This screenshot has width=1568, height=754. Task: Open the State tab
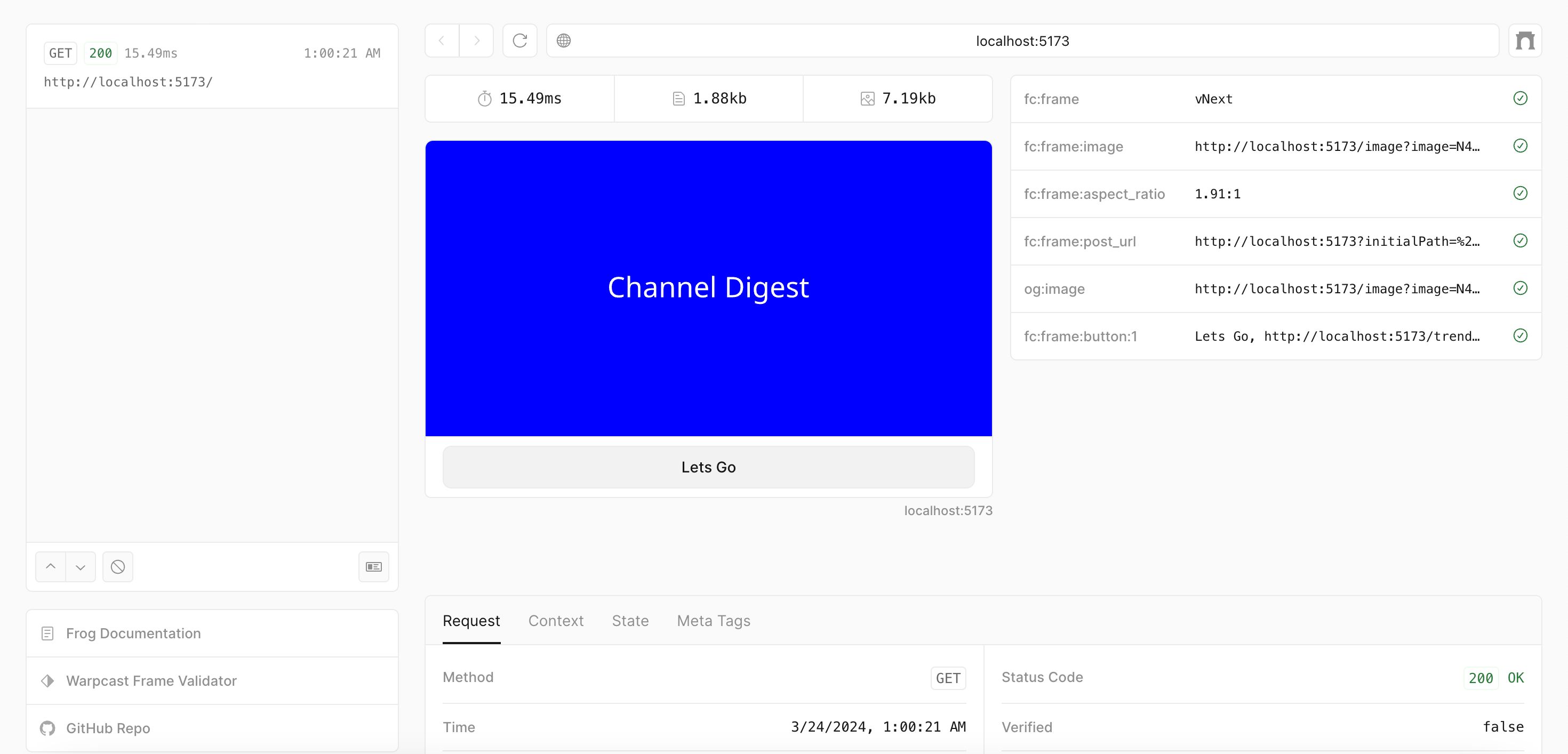point(630,621)
